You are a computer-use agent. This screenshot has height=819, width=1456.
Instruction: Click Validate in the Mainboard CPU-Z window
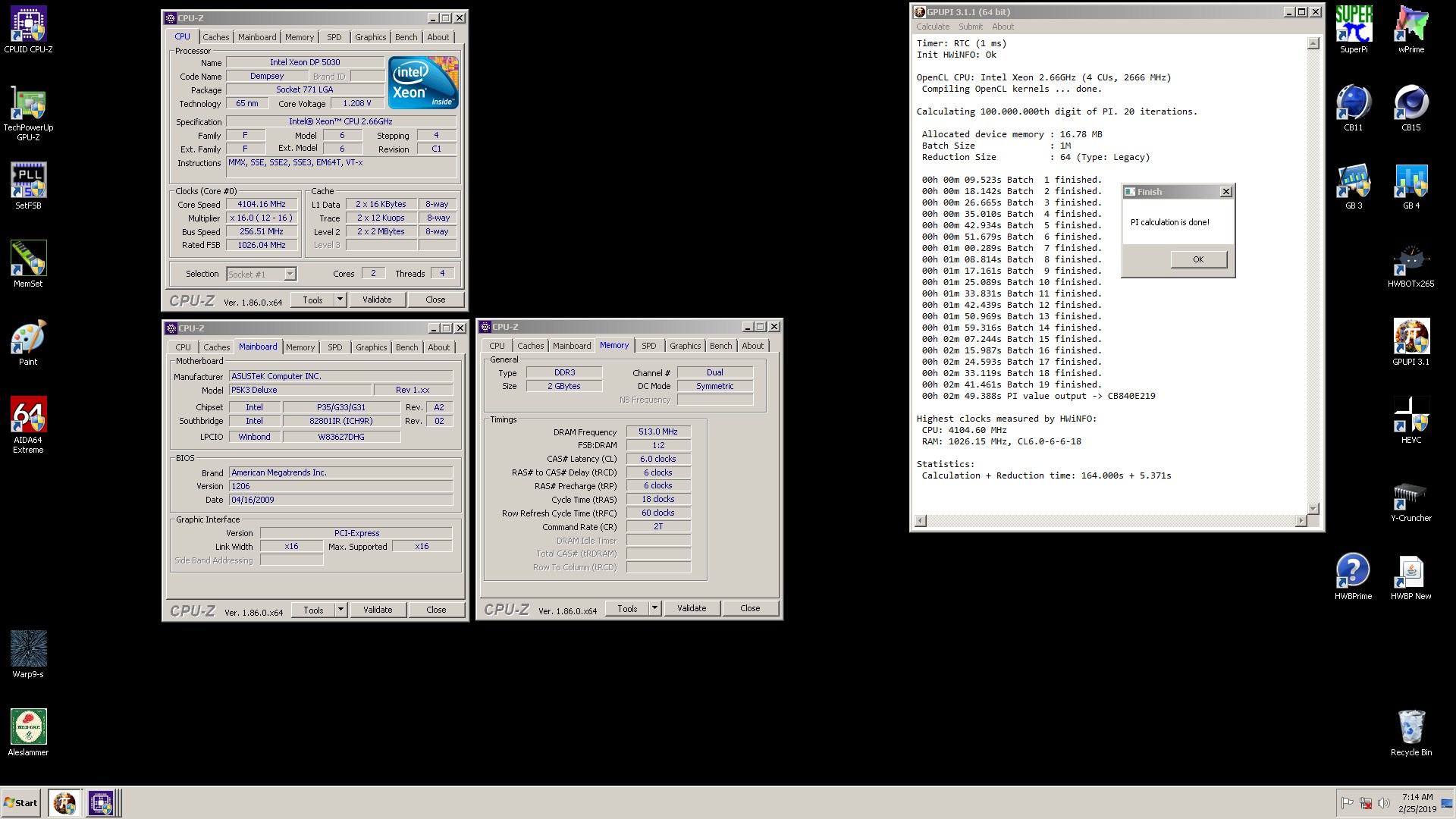pos(378,610)
